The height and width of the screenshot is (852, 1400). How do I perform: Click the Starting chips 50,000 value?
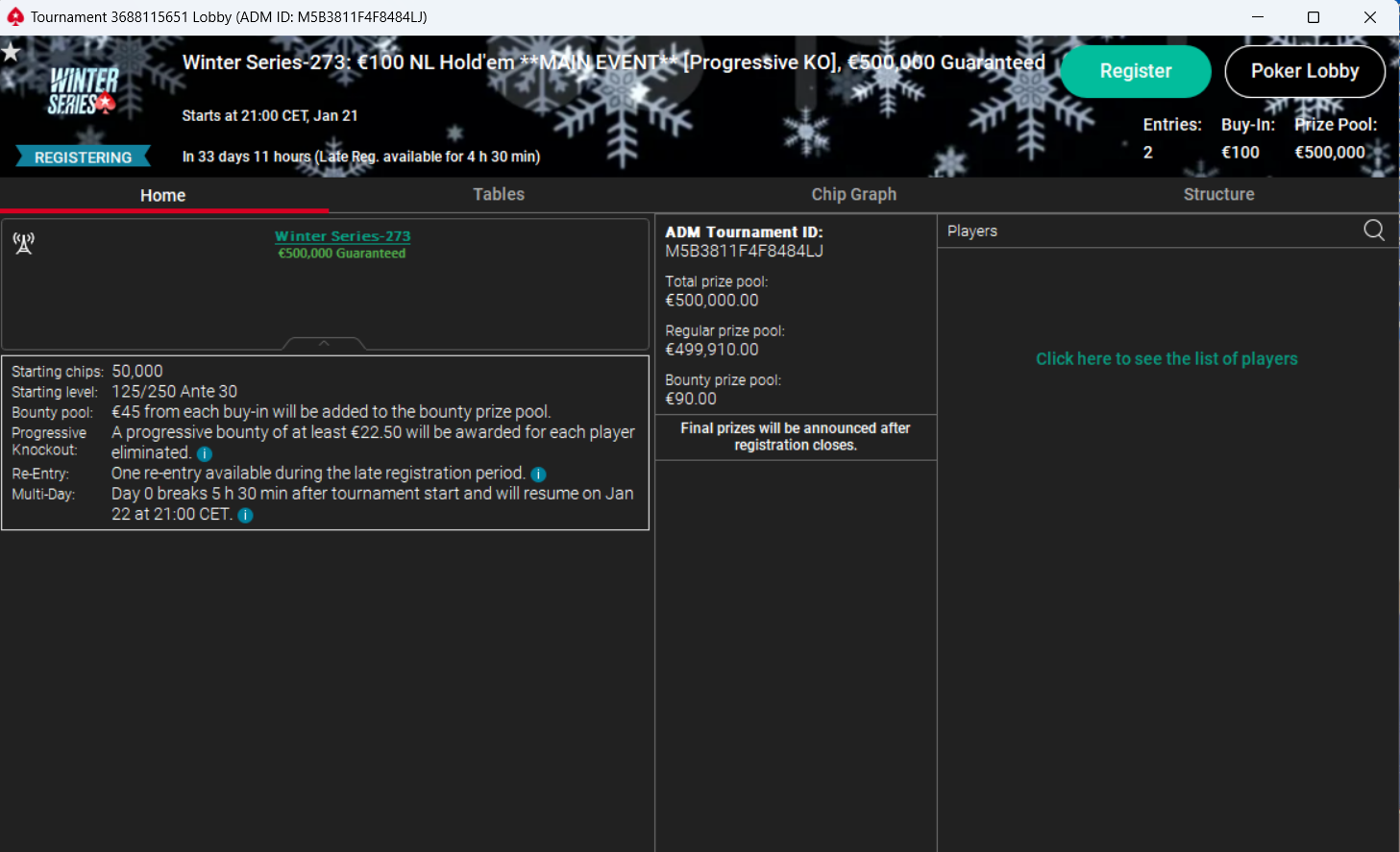click(137, 371)
